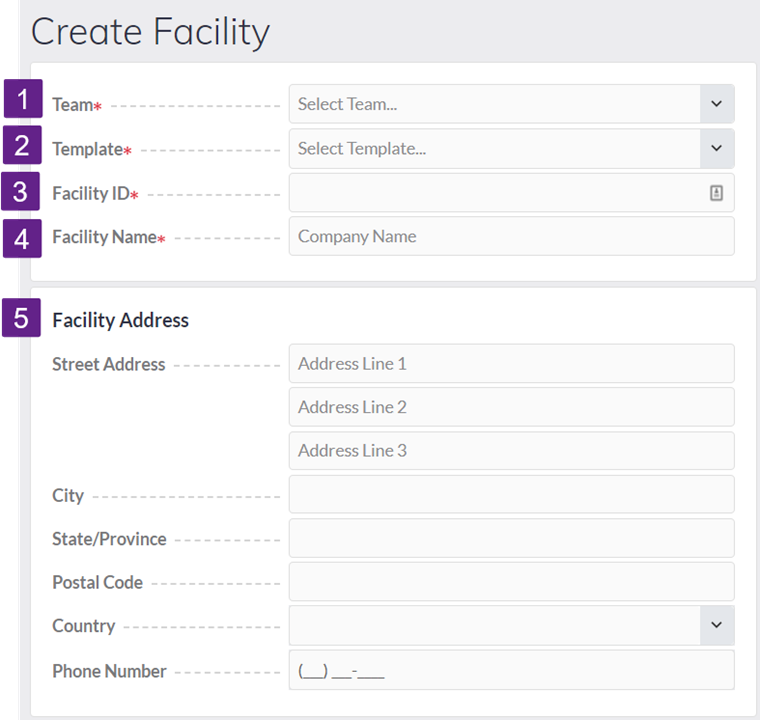Open the Select Template dropdown
Viewport: 760px width, 720px height.
[511, 149]
